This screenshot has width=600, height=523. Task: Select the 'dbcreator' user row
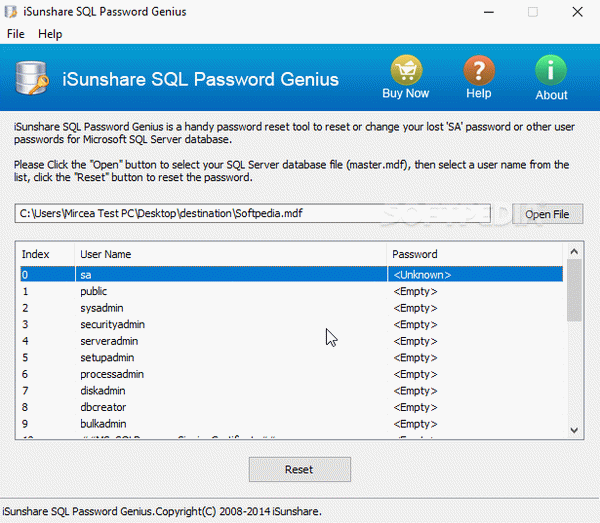(x=292, y=407)
